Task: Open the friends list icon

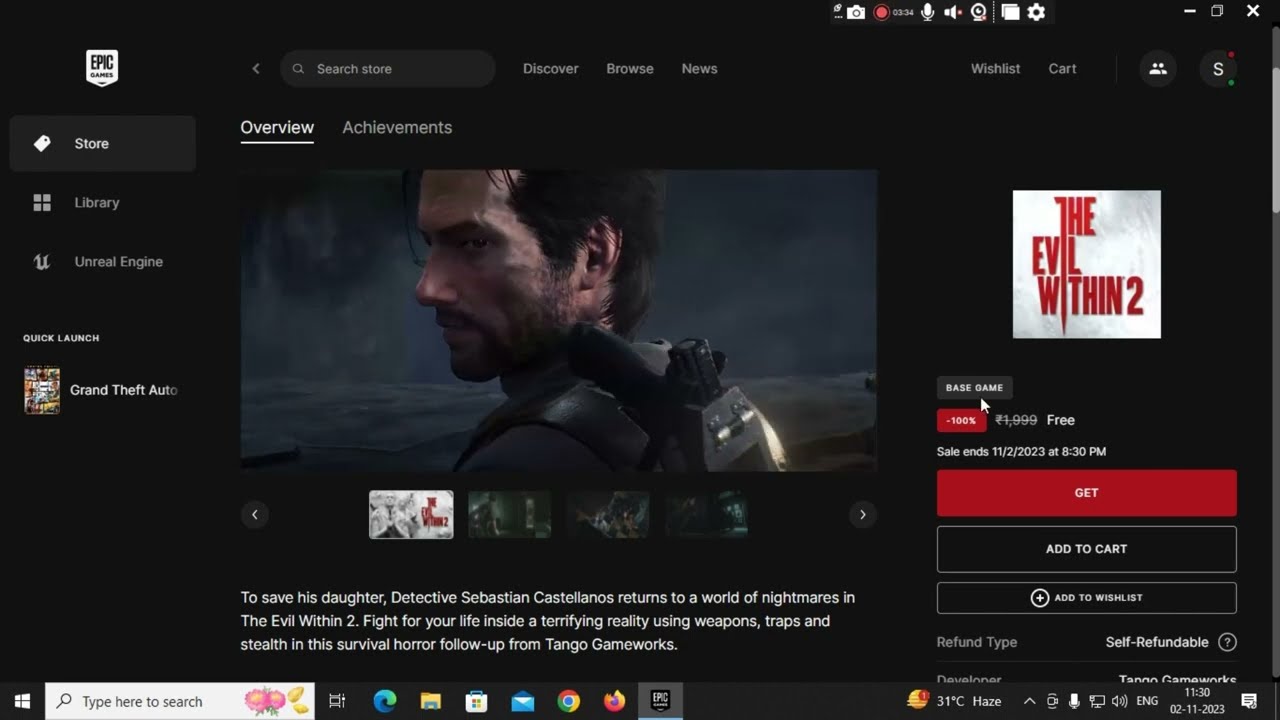Action: [1158, 68]
